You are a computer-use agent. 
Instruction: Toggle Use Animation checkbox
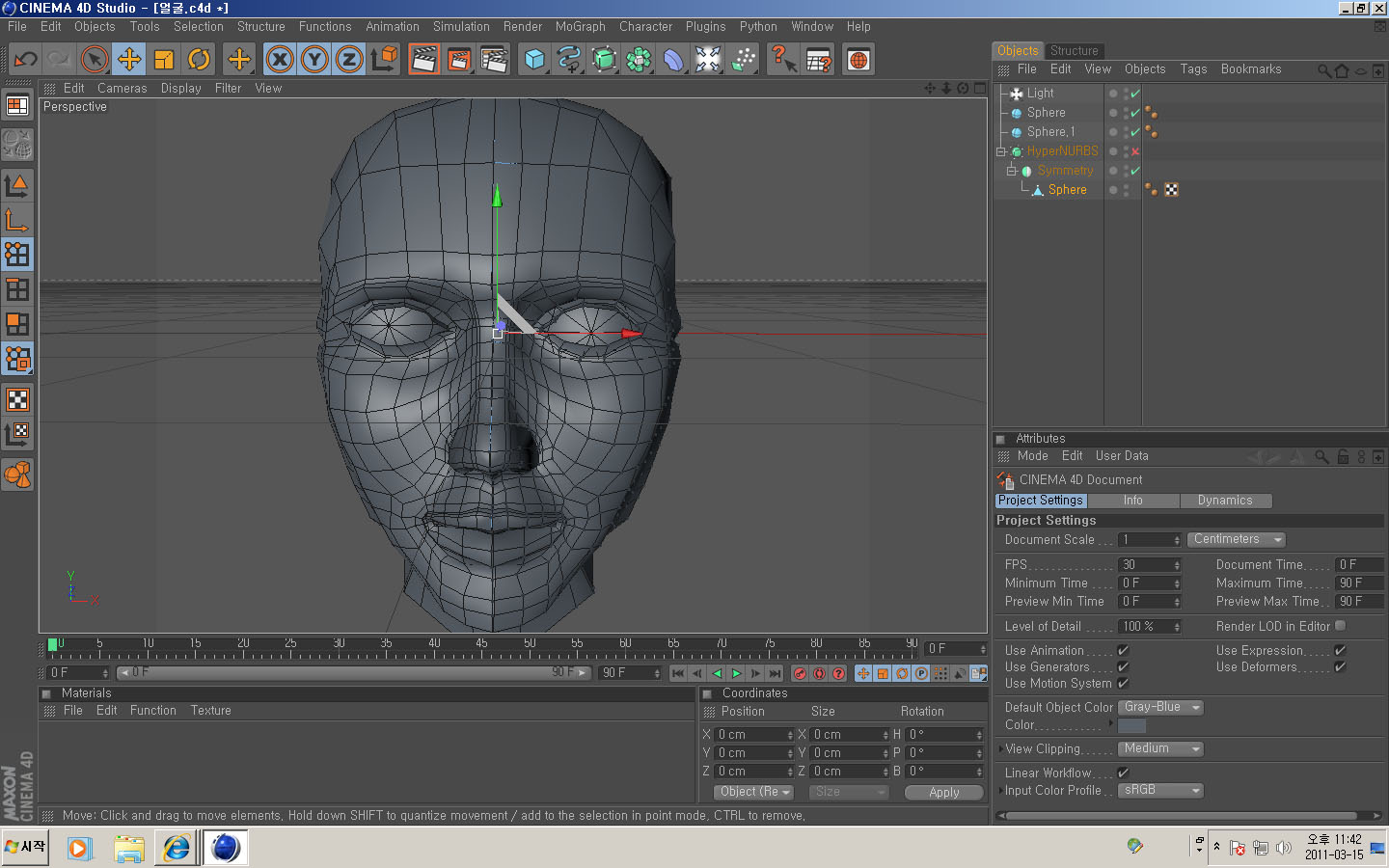[1123, 651]
